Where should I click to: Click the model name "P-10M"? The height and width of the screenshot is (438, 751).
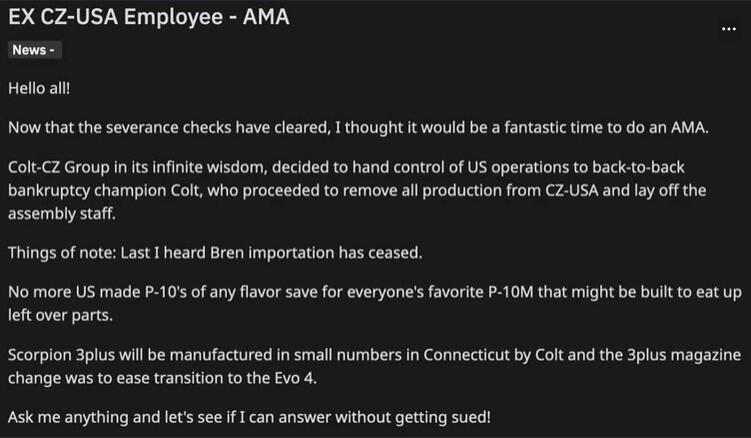(x=511, y=292)
